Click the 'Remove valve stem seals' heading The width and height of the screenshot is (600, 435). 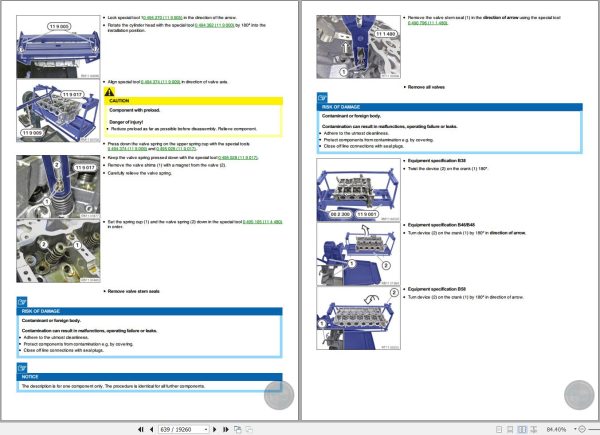pos(134,292)
